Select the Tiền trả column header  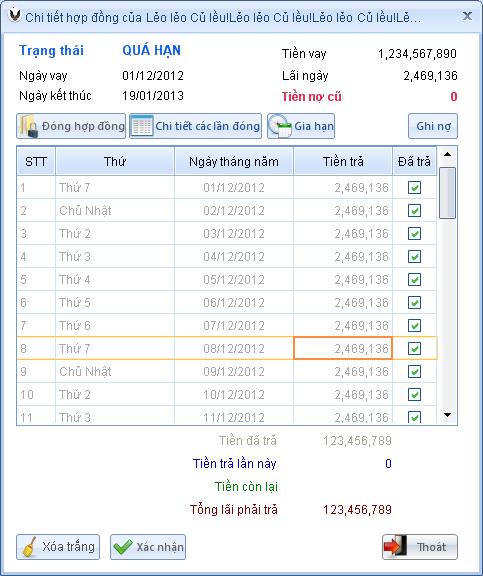tap(343, 161)
